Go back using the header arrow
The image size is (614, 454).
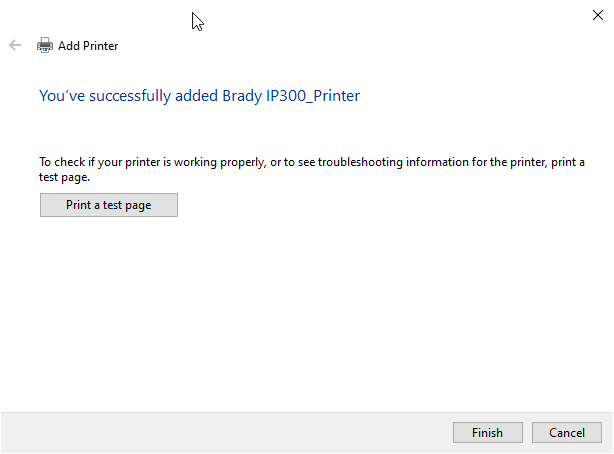pos(15,45)
